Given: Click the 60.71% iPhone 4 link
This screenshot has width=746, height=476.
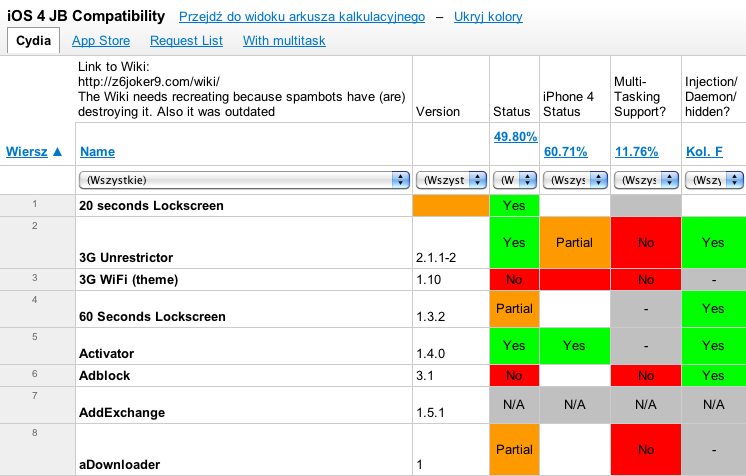Looking at the screenshot, I should (x=565, y=152).
